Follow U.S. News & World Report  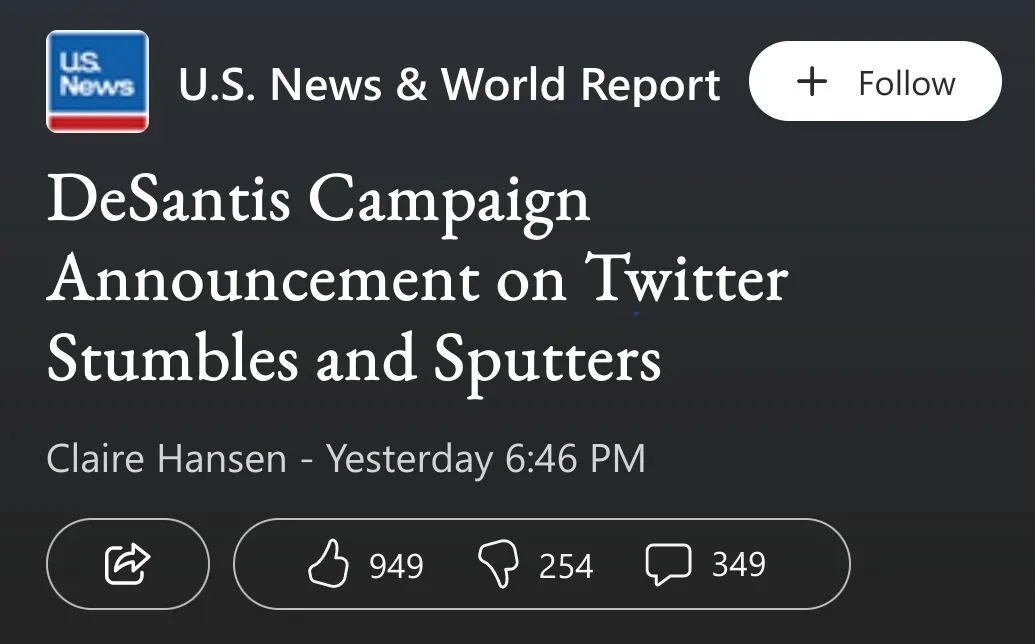pyautogui.click(x=874, y=82)
